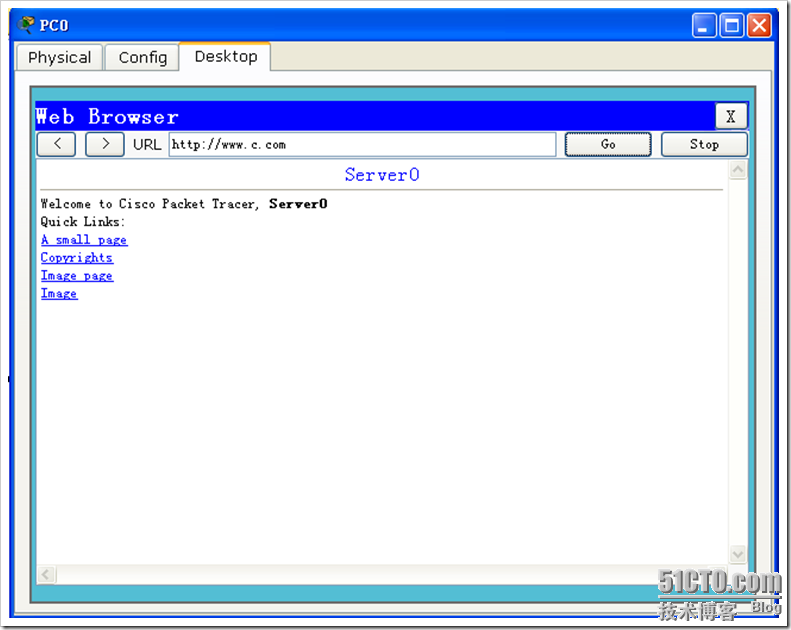Click the vertical scrollbar up arrow

738,170
